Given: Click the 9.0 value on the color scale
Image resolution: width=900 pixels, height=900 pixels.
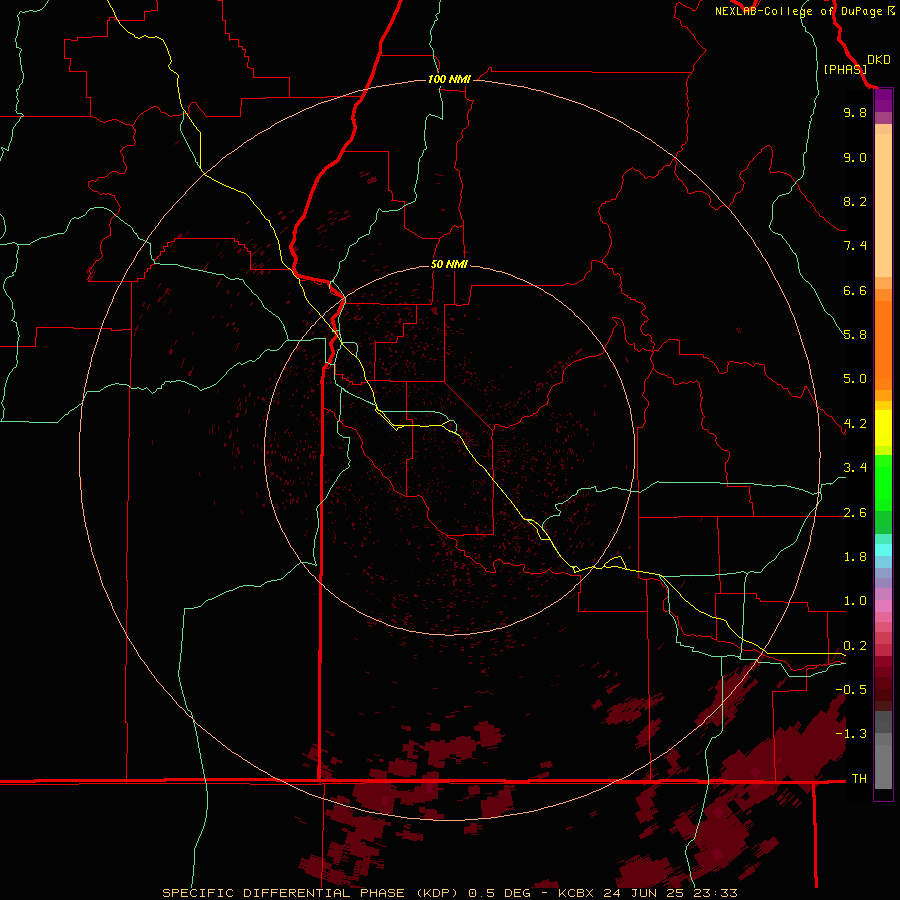Looking at the screenshot, I should pos(855,157).
